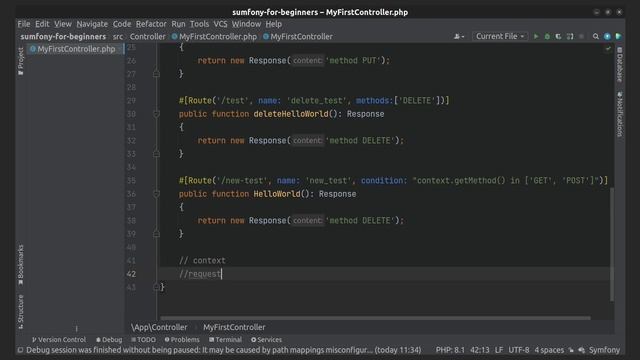Open the Services tool window
The width and height of the screenshot is (640, 360).
[x=266, y=340]
